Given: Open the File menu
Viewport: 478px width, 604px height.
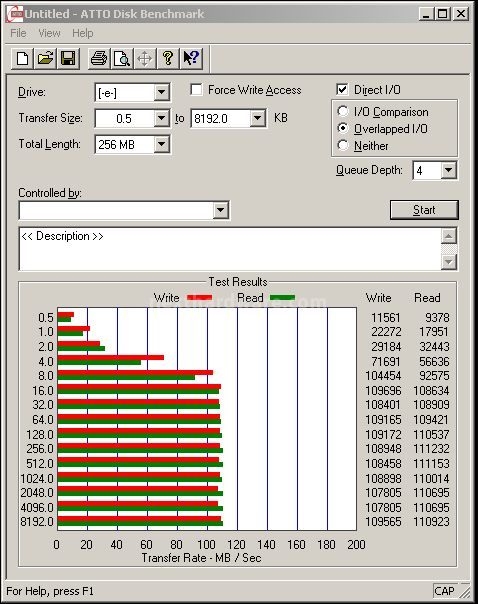Looking at the screenshot, I should click(x=18, y=33).
